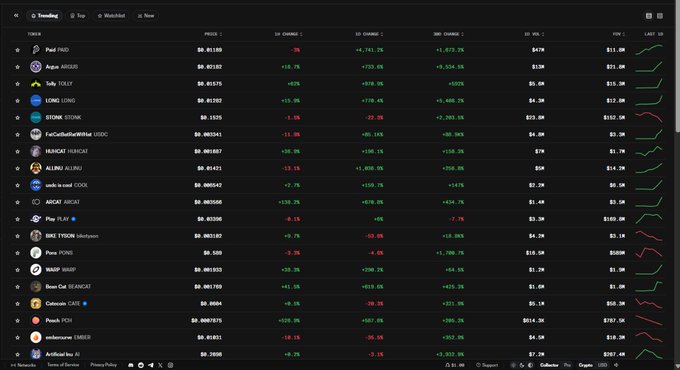Open the Paid token logo icon

tap(36, 50)
